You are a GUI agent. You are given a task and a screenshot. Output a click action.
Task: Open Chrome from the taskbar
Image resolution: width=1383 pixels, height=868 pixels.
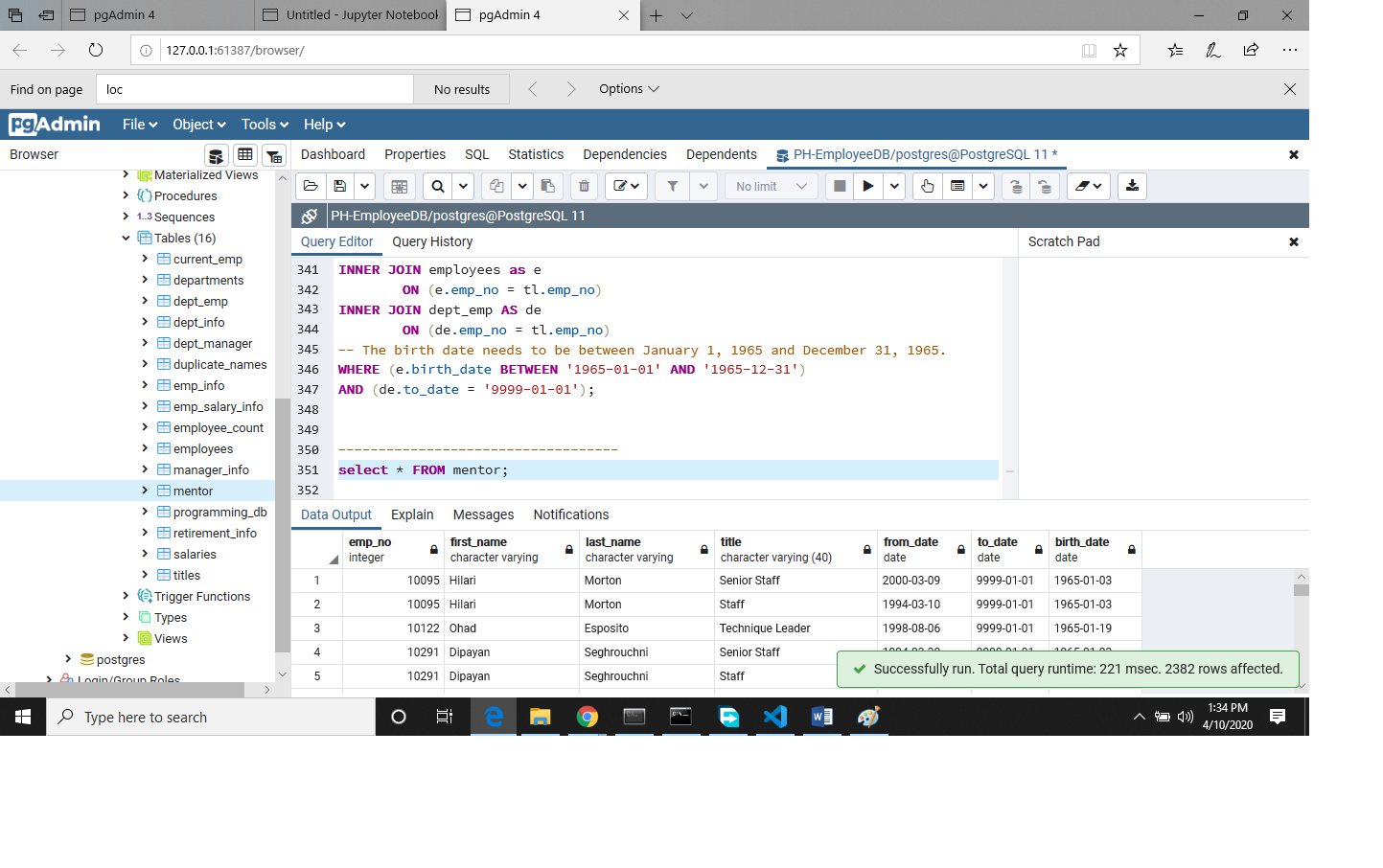click(x=587, y=717)
